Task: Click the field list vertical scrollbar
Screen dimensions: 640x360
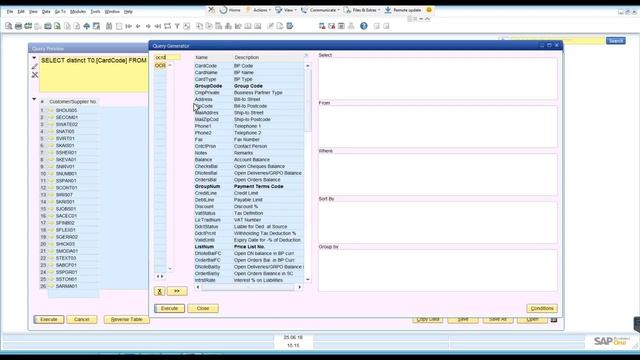Action: point(308,100)
